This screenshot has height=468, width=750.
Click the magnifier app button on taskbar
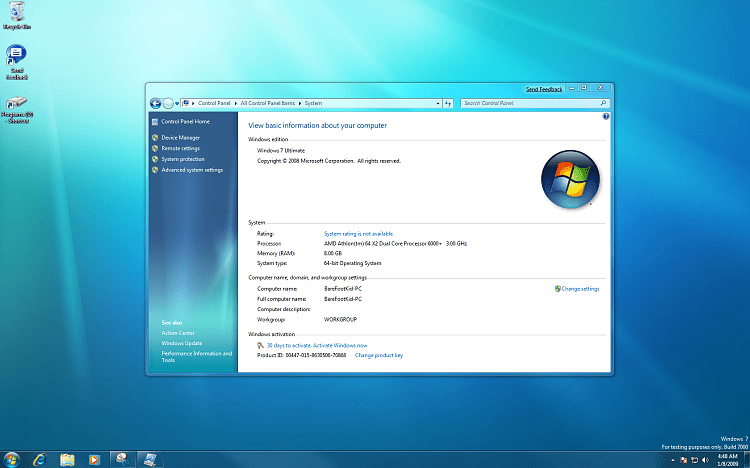point(122,459)
